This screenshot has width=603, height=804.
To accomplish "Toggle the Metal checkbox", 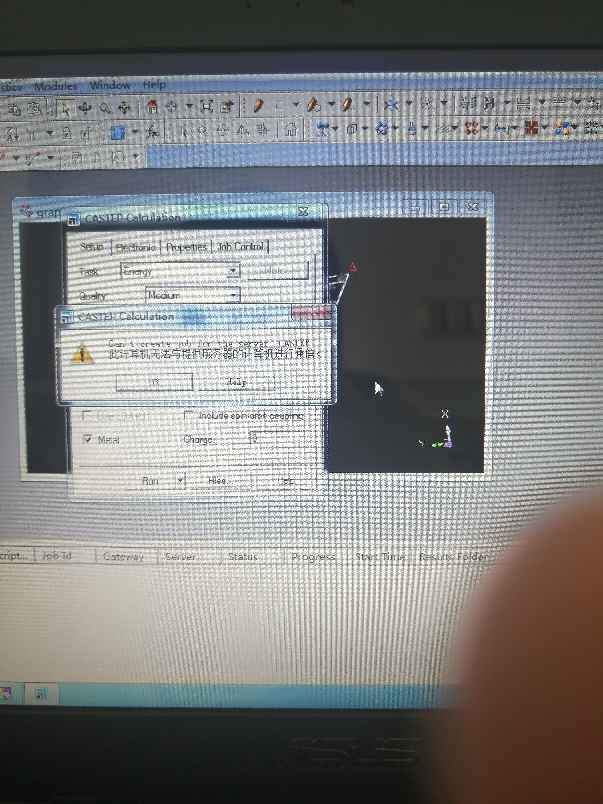I will pos(88,439).
